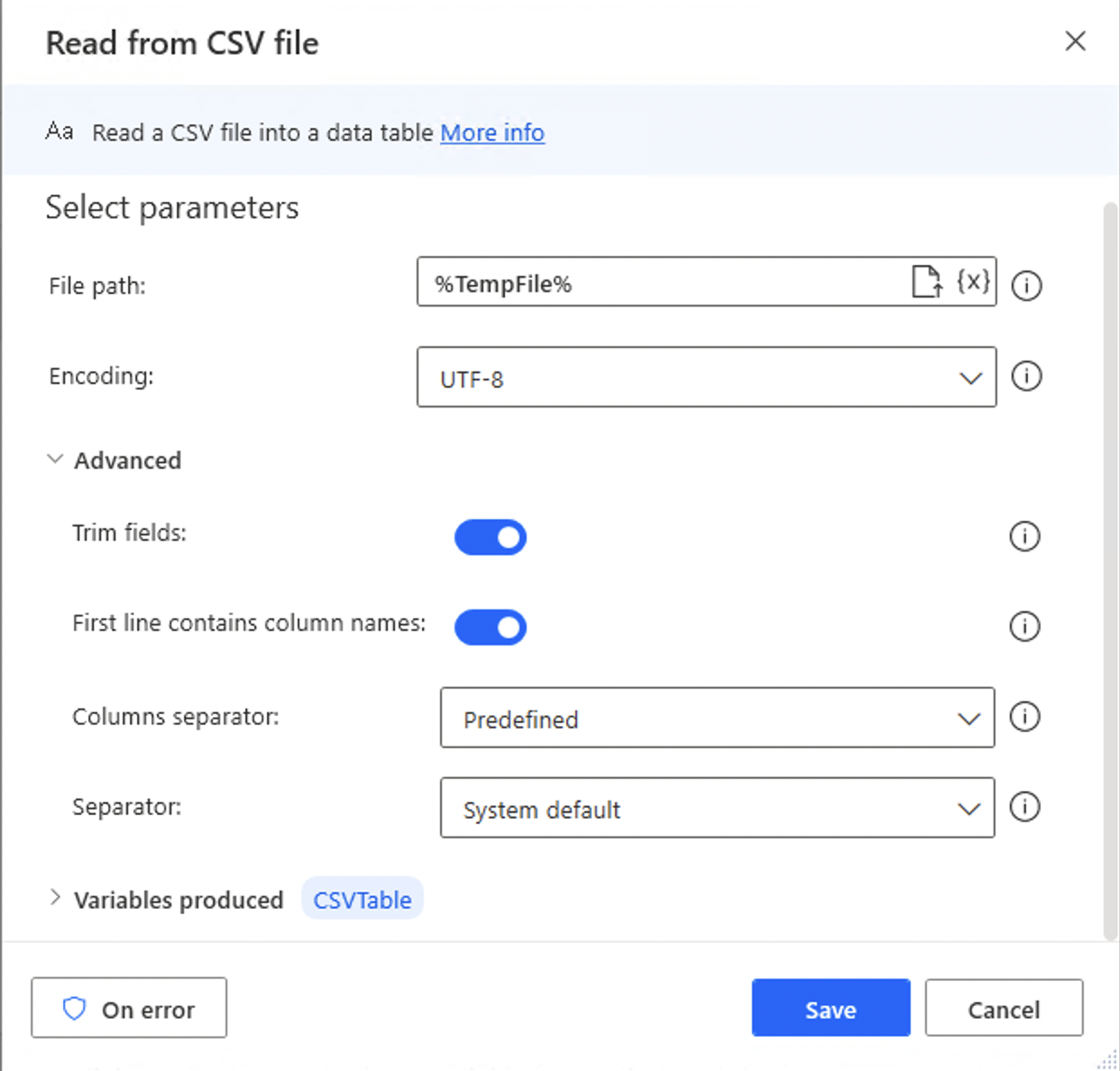
Task: Click the file selection icon in File path
Action: coord(925,282)
